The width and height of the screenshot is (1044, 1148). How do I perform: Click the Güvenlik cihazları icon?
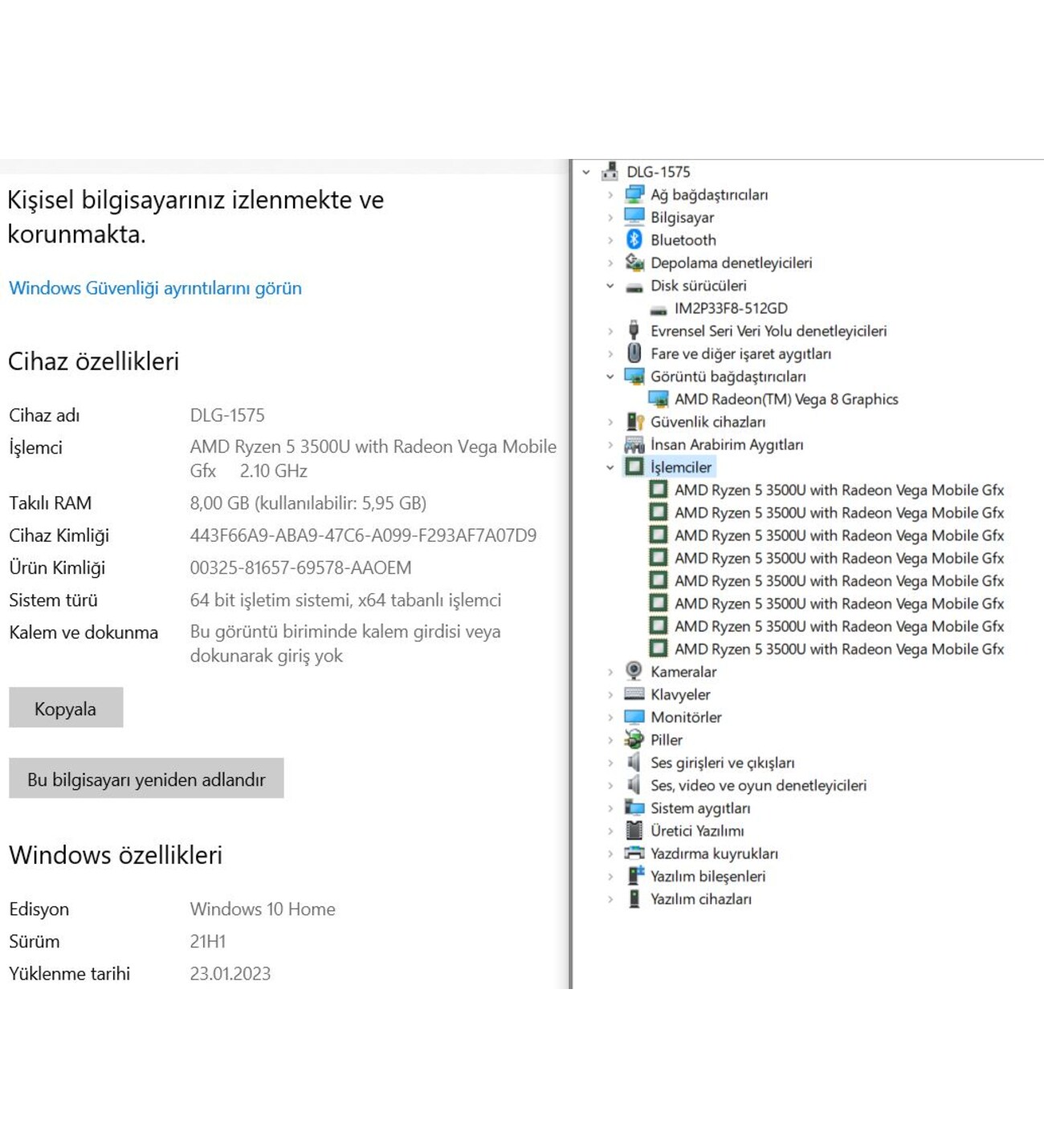[x=635, y=421]
